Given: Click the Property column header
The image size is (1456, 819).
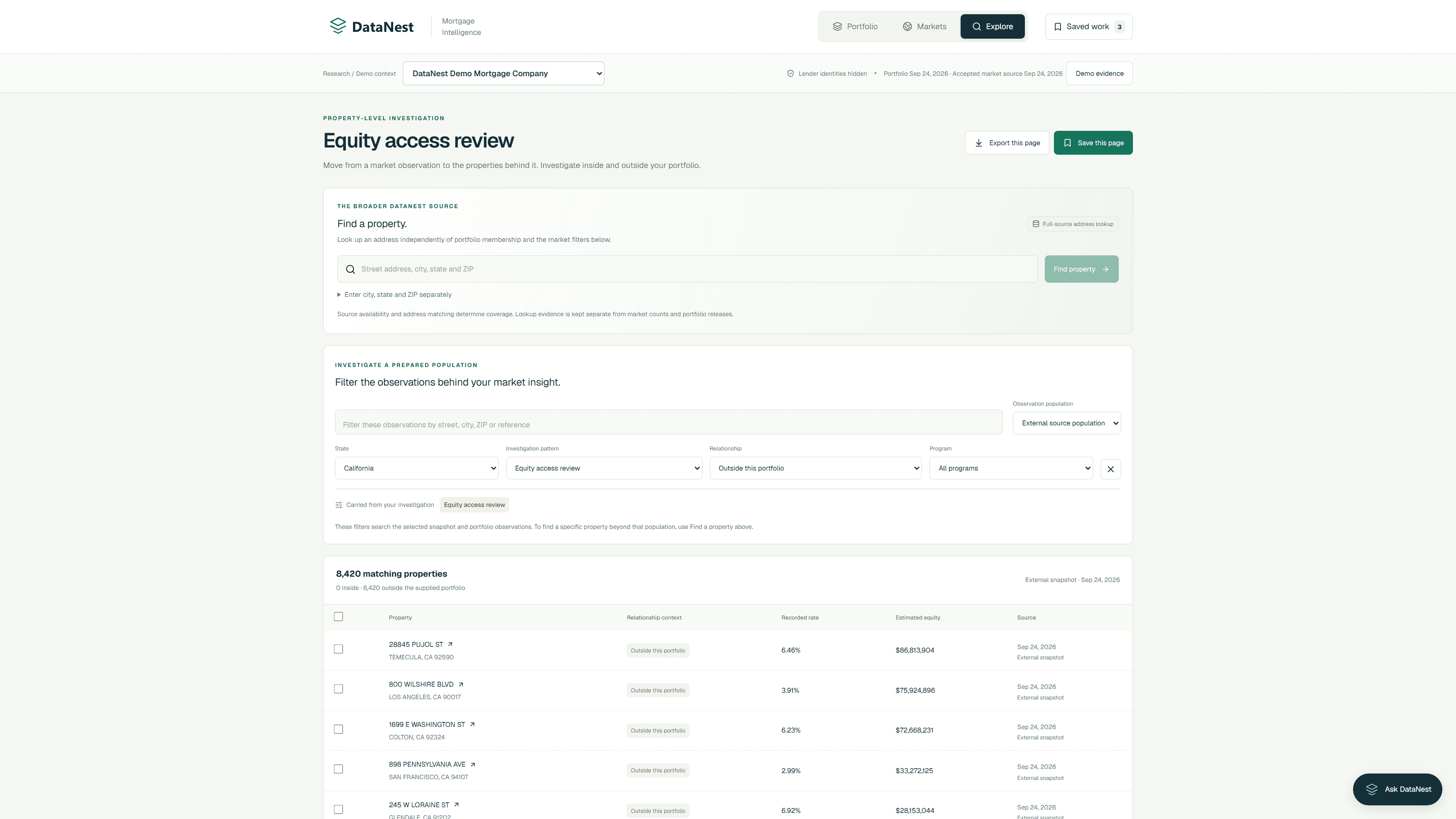Looking at the screenshot, I should pos(400,618).
